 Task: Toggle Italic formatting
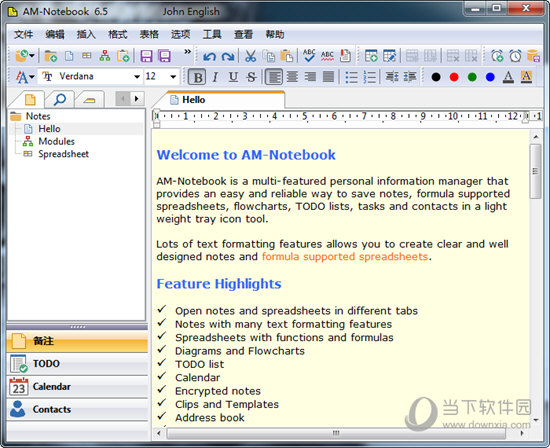coord(215,77)
